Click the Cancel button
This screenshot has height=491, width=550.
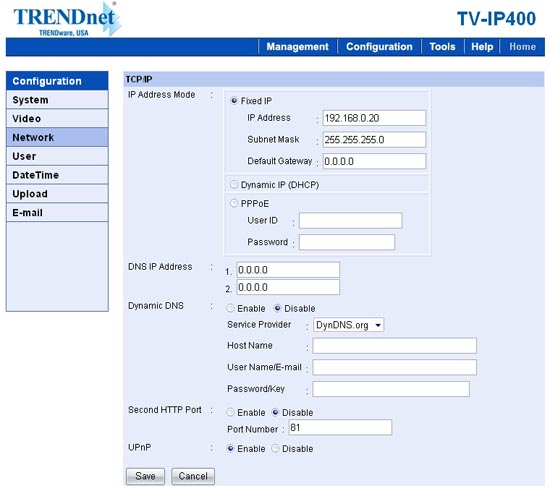[x=193, y=476]
